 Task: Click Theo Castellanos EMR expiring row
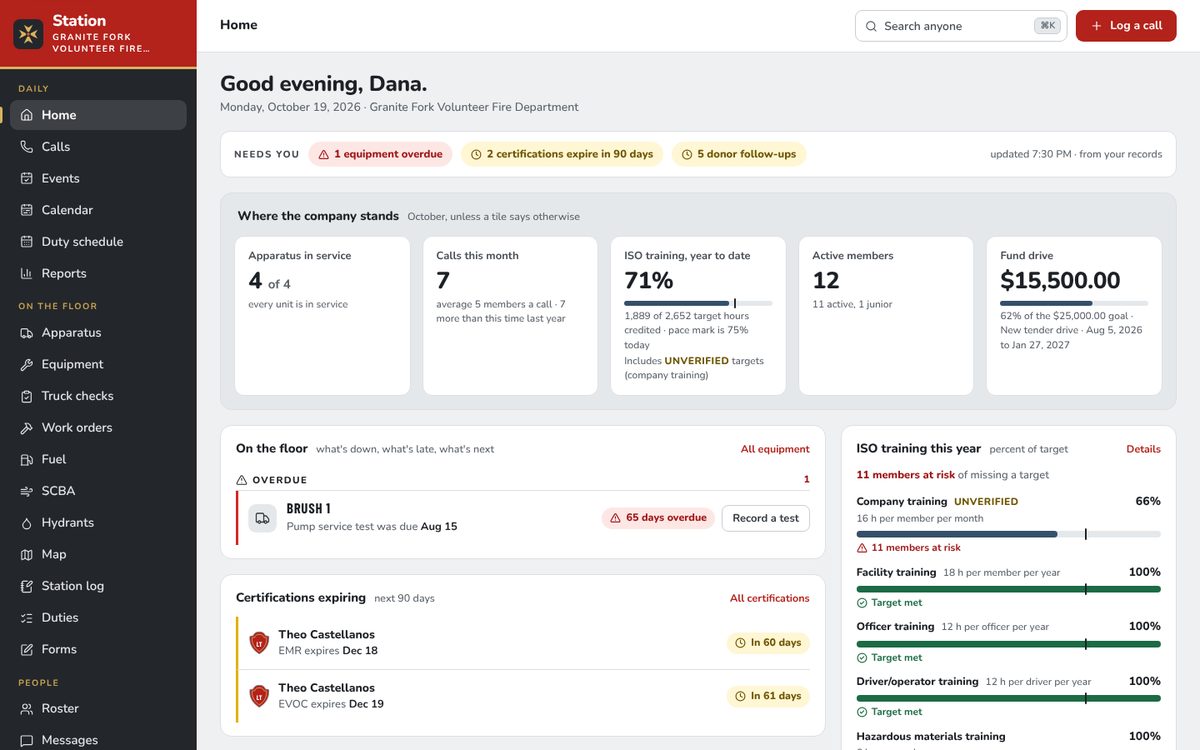click(523, 643)
